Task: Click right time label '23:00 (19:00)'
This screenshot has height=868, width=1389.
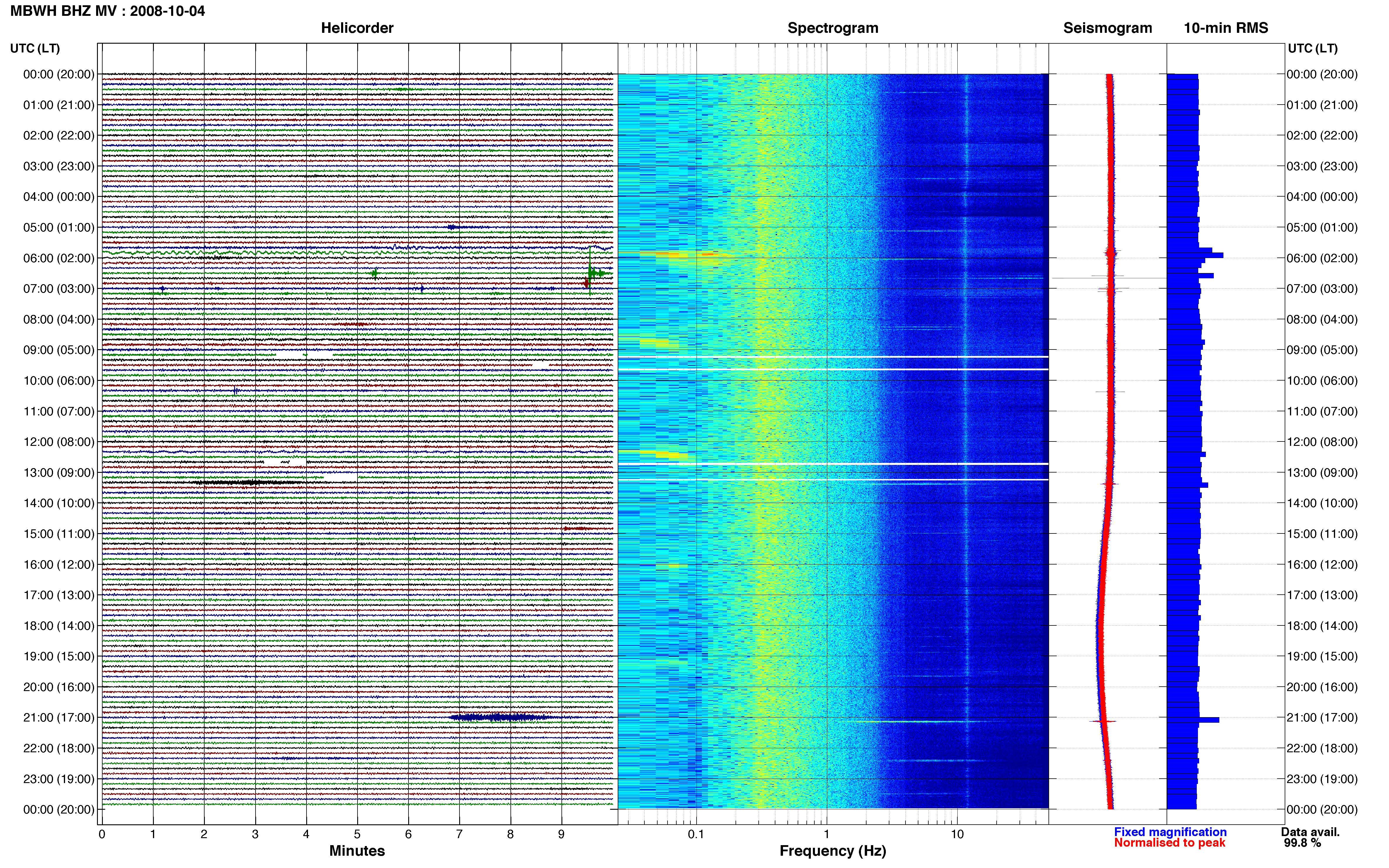Action: point(1322,778)
